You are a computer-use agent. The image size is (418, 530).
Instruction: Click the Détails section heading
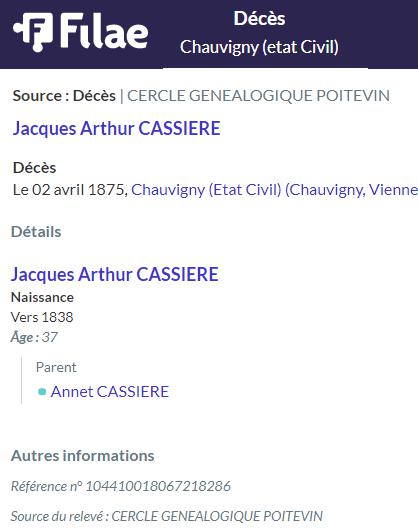(36, 232)
